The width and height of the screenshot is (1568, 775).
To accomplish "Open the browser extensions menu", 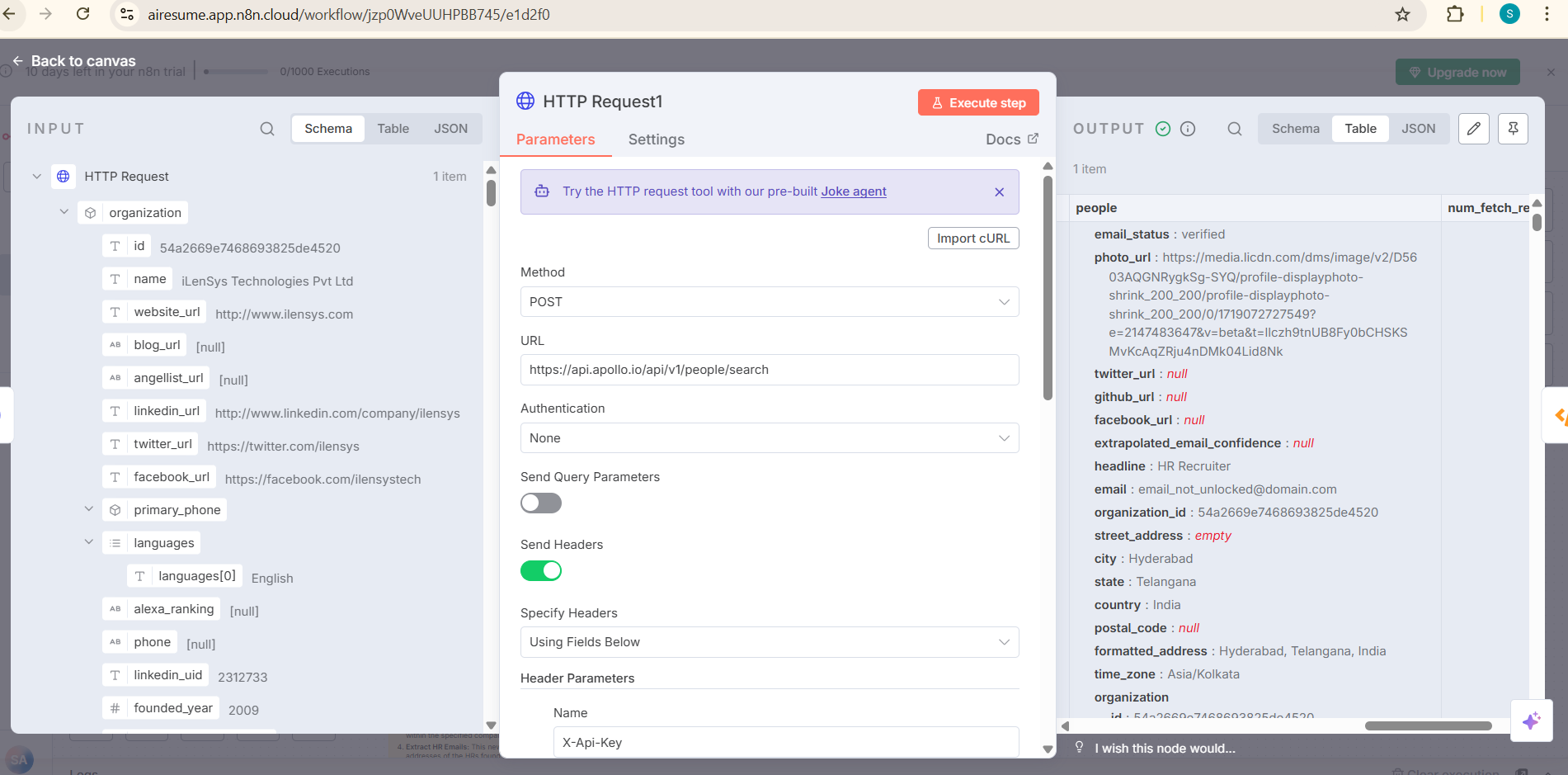I will (1455, 14).
